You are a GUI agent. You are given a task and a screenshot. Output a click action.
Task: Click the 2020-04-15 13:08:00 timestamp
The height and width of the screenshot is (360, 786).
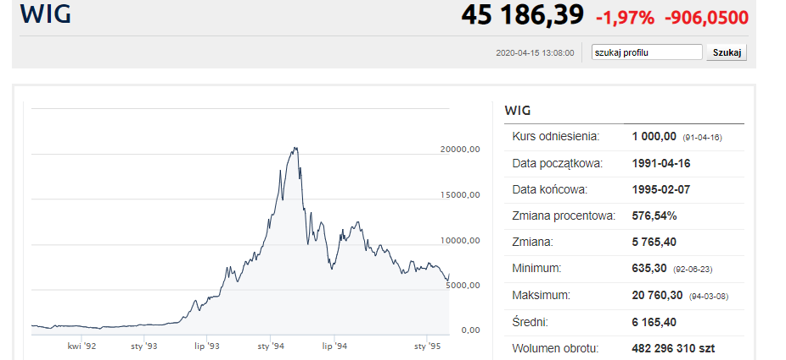coord(535,53)
